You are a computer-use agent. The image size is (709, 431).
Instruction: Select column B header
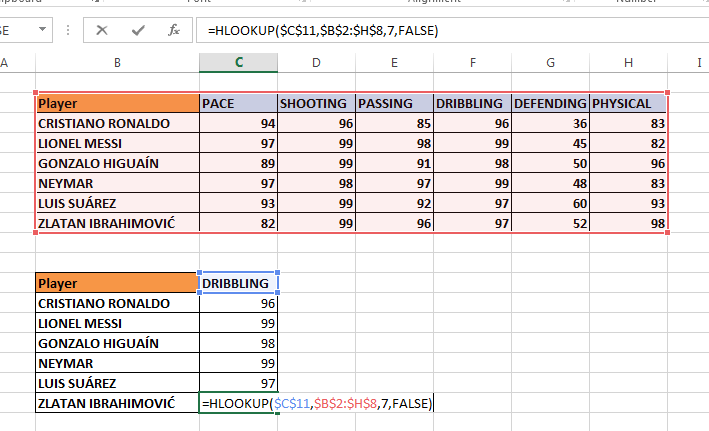[117, 62]
